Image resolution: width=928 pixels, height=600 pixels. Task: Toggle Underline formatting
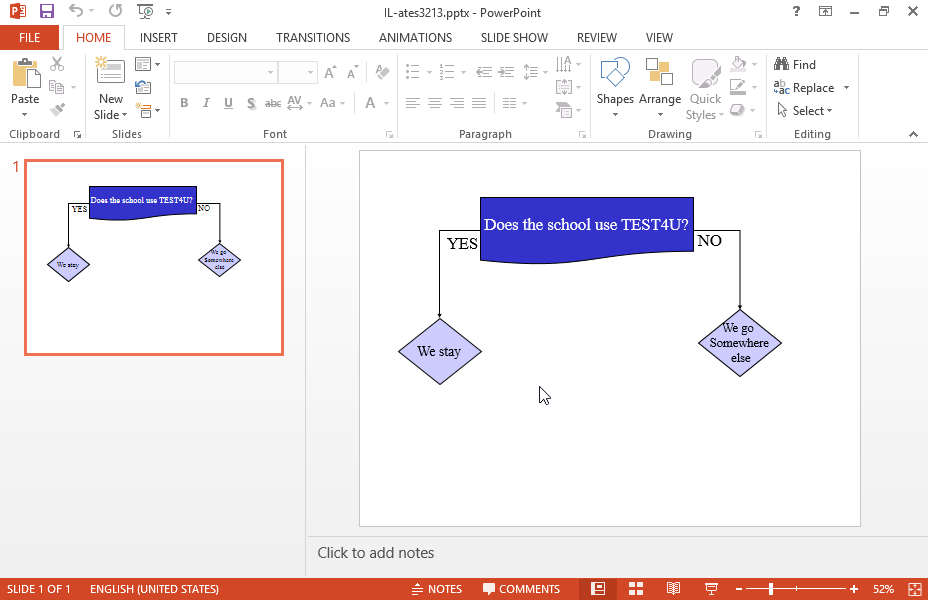coord(228,103)
